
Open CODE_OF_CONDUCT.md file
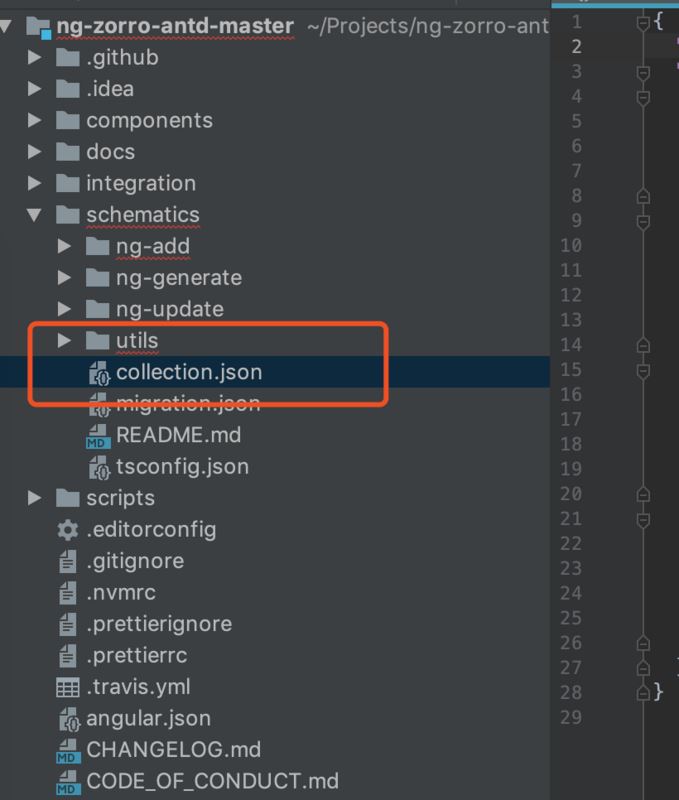pos(212,781)
